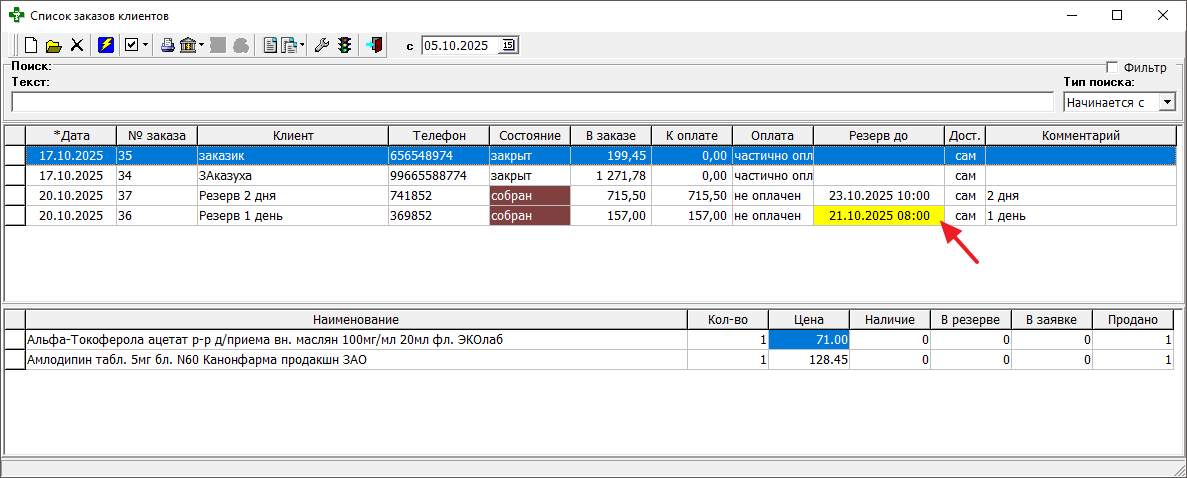Screen dimensions: 1187x478
Task: Expand the Тип поиска dropdown
Action: point(1166,102)
